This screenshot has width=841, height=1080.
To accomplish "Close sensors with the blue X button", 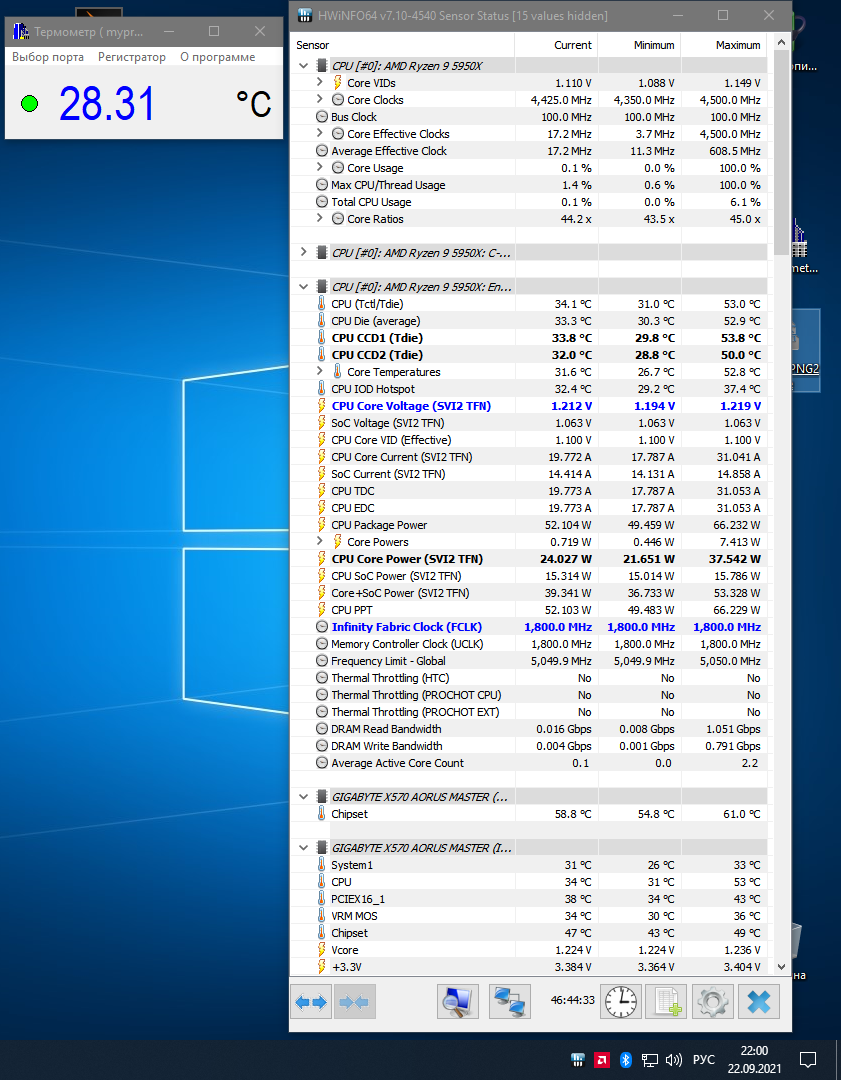I will click(758, 1001).
